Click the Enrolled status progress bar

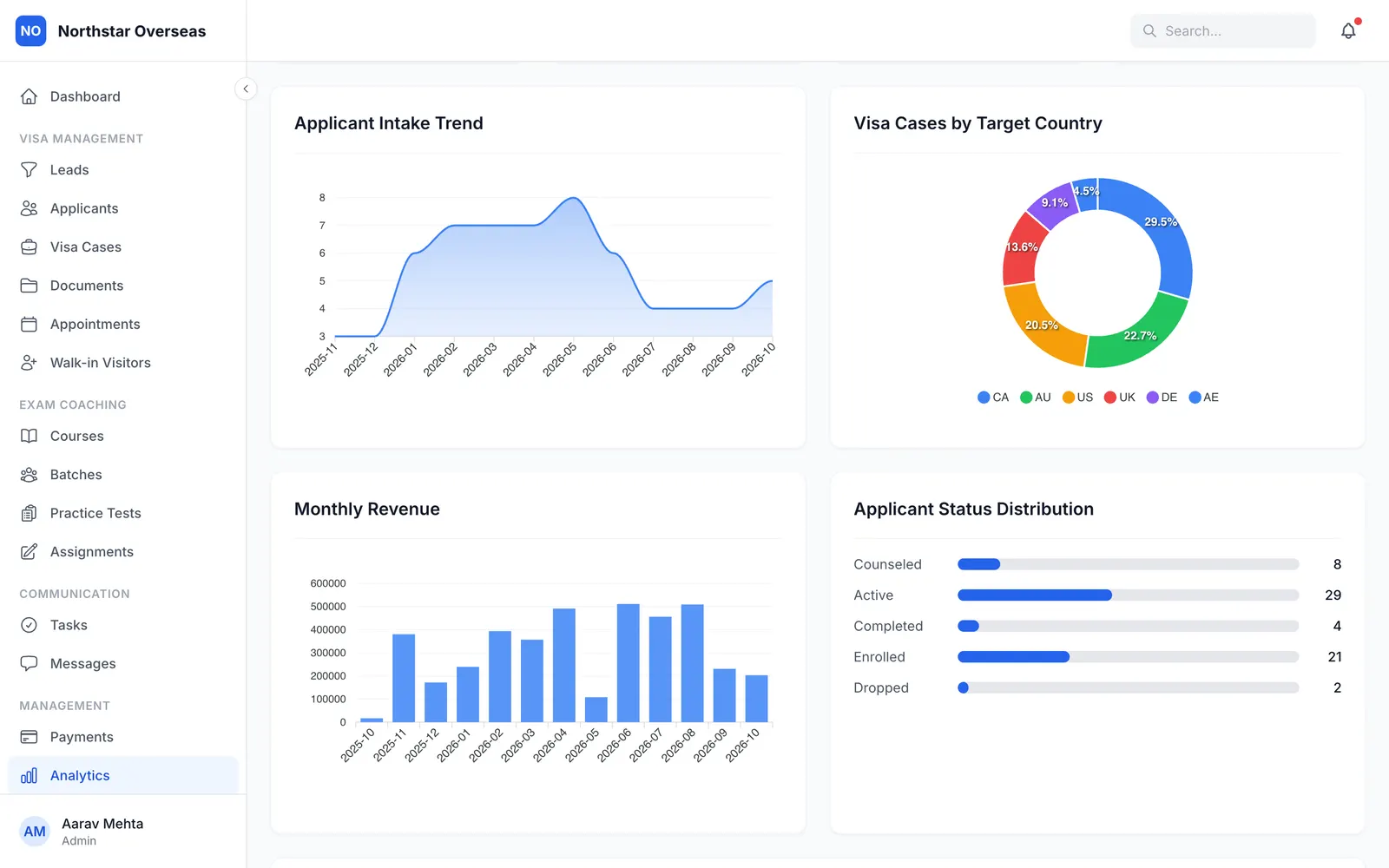point(1128,657)
